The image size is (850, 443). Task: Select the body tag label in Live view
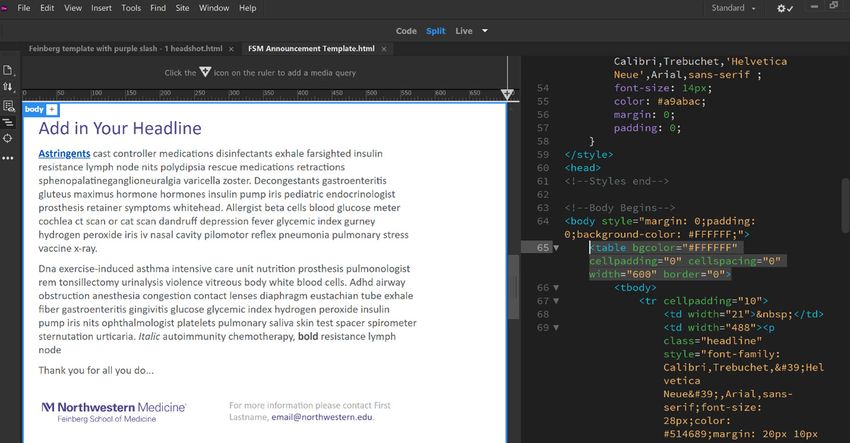(x=34, y=110)
